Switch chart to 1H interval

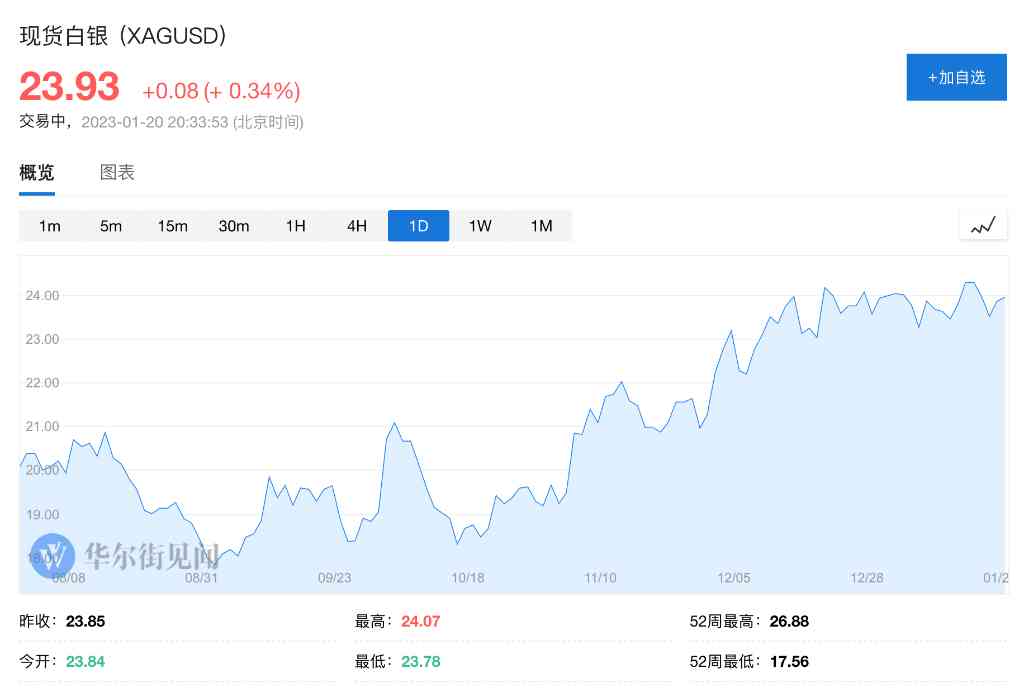click(296, 226)
